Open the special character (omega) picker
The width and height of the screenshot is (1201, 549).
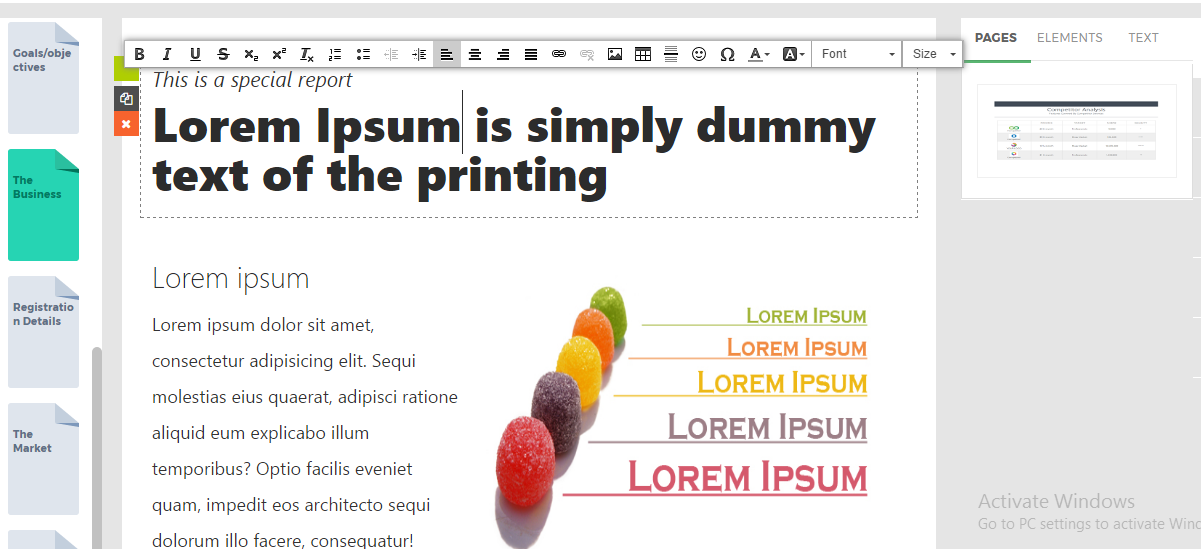pyautogui.click(x=727, y=54)
